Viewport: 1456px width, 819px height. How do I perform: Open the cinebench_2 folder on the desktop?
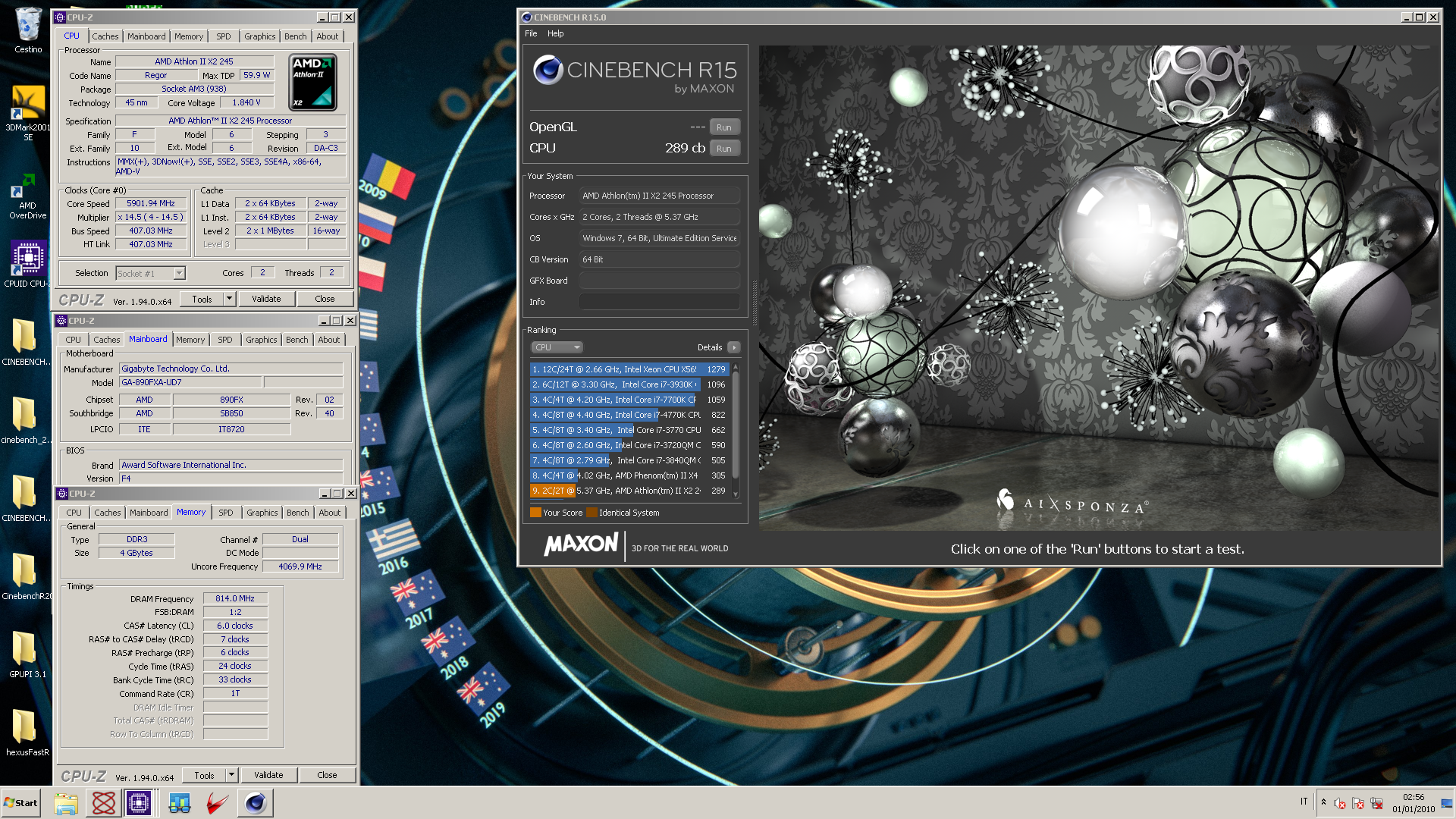point(25,419)
